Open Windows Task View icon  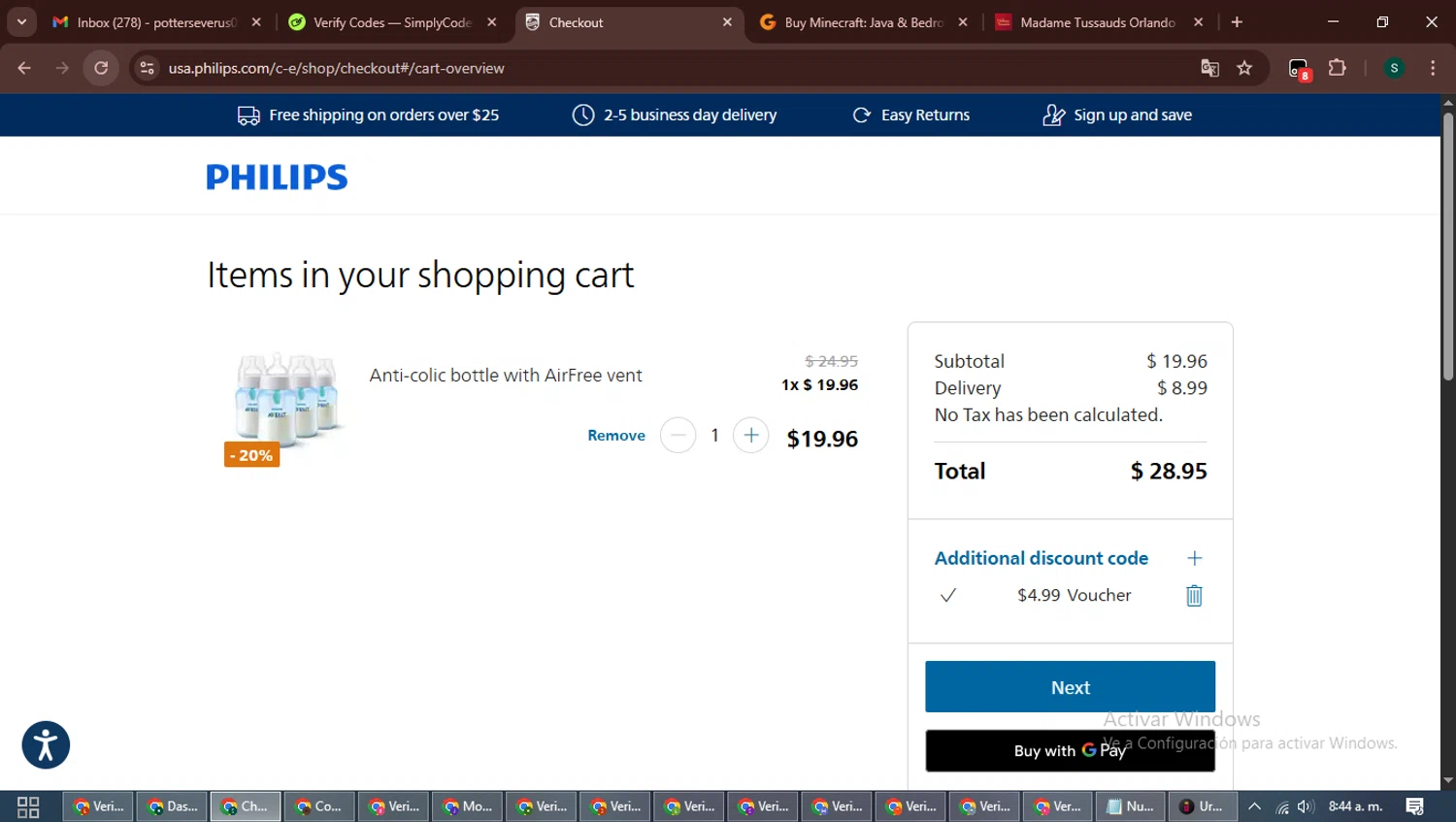[28, 806]
